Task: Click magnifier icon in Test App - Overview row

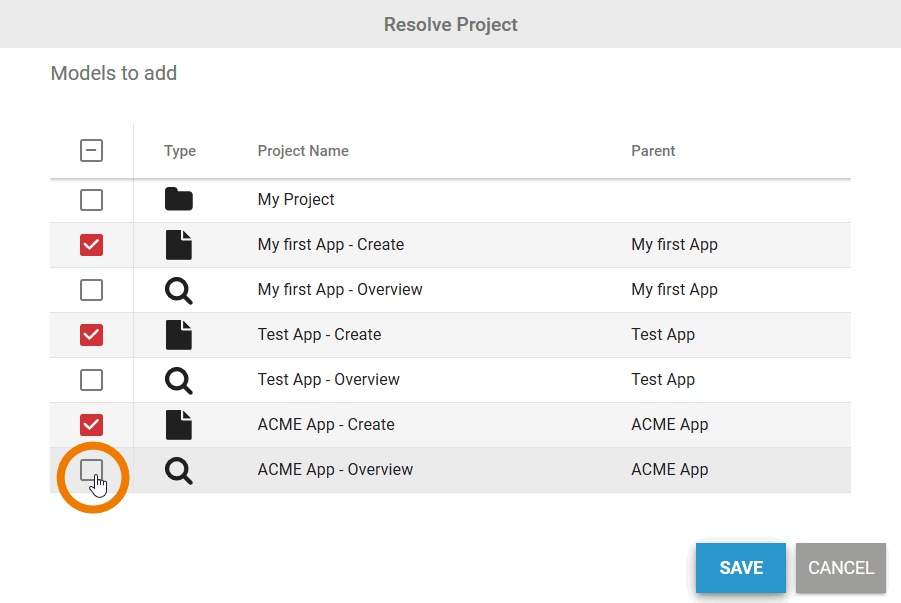Action: click(x=179, y=380)
